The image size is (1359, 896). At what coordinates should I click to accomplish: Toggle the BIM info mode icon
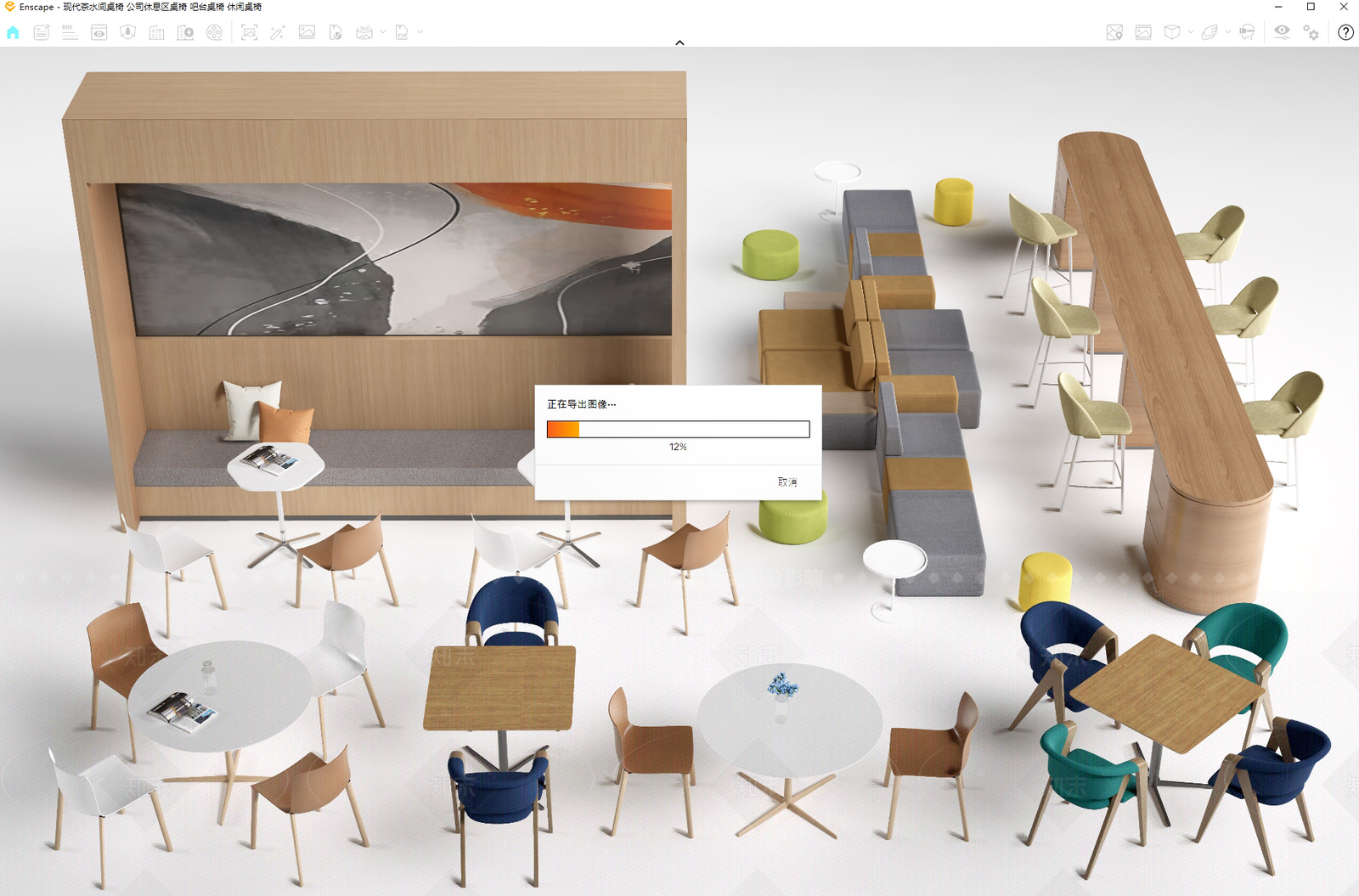70,32
